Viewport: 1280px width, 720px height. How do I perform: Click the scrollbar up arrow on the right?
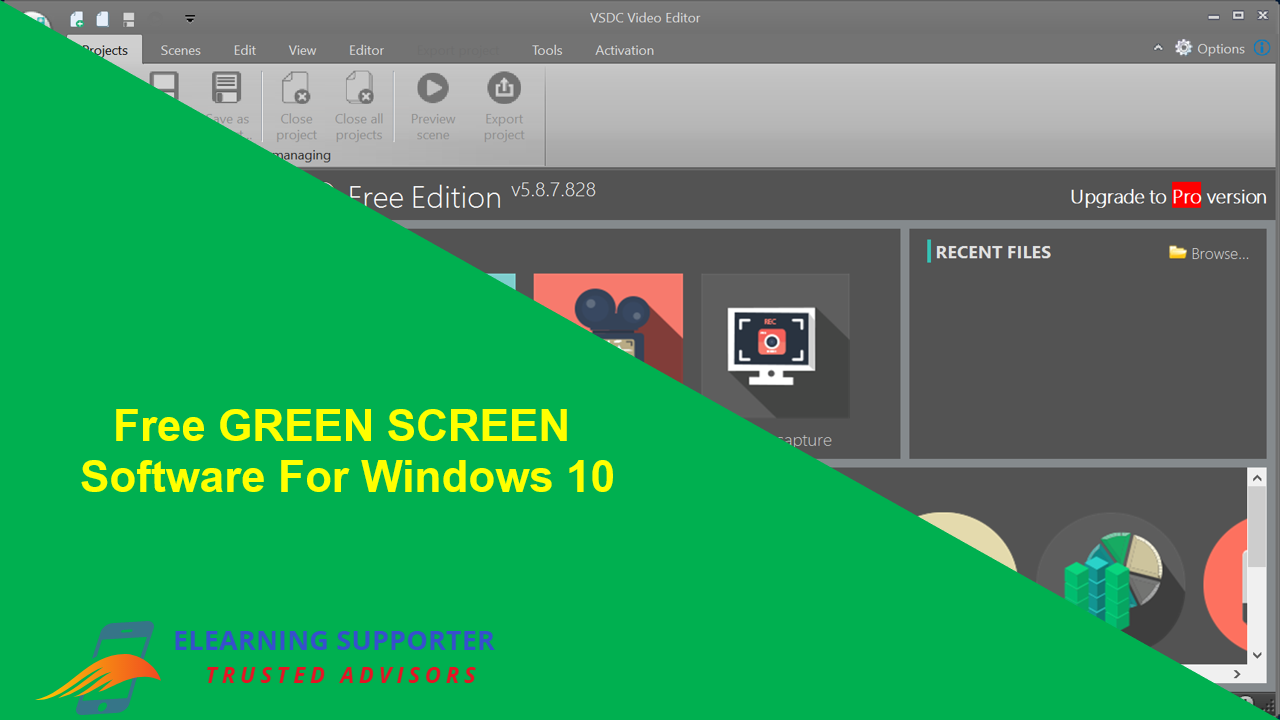click(1258, 476)
